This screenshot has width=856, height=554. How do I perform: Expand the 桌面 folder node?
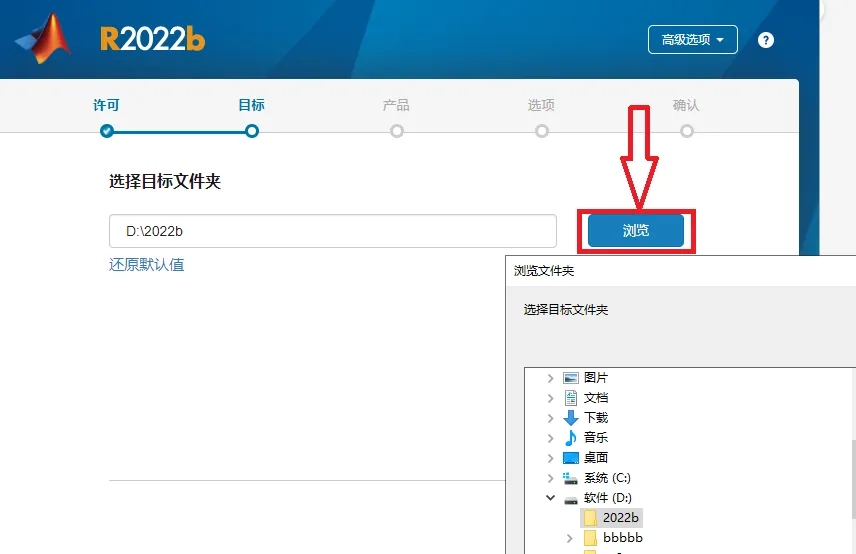[550, 458]
